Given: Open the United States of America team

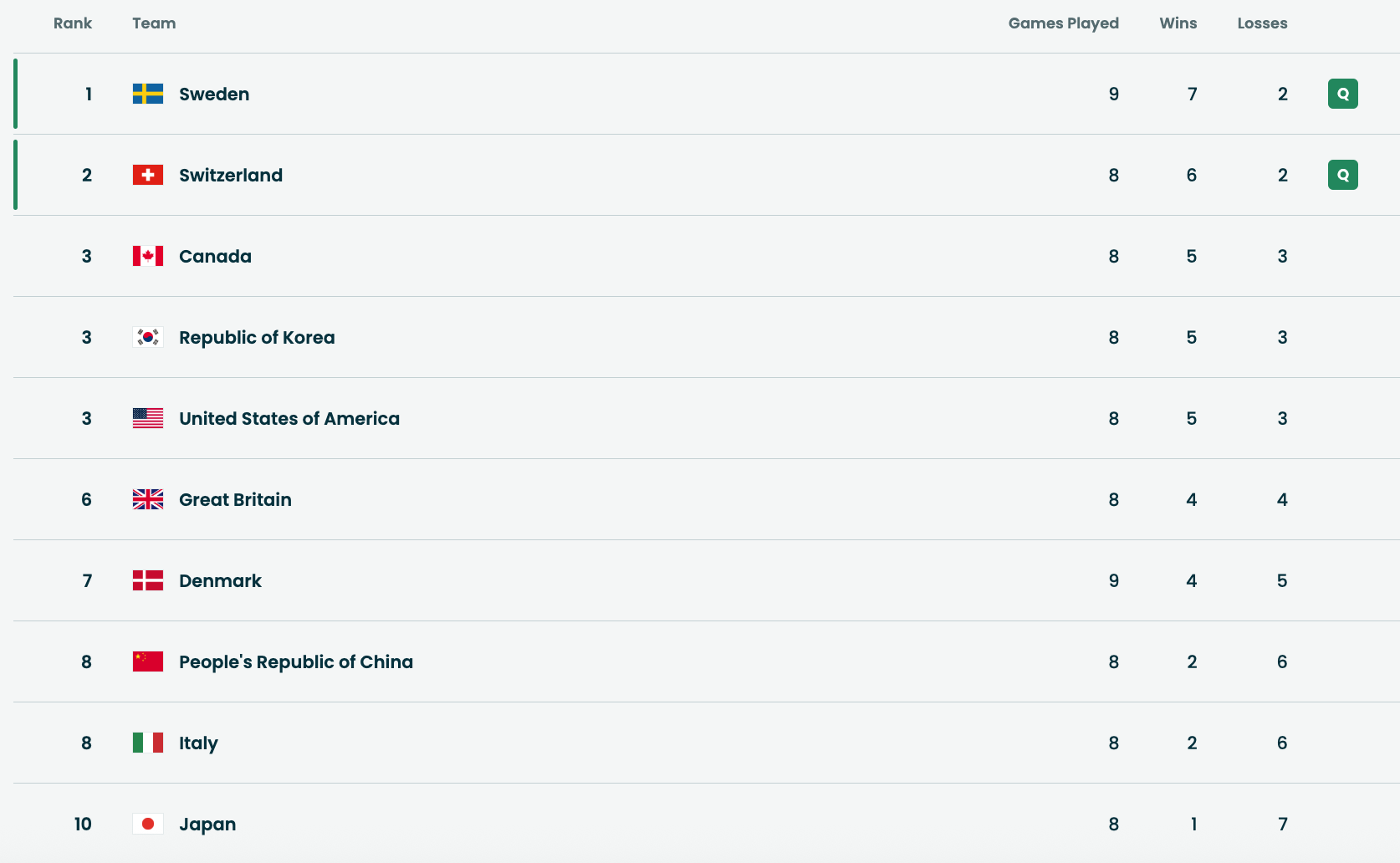Looking at the screenshot, I should (289, 418).
